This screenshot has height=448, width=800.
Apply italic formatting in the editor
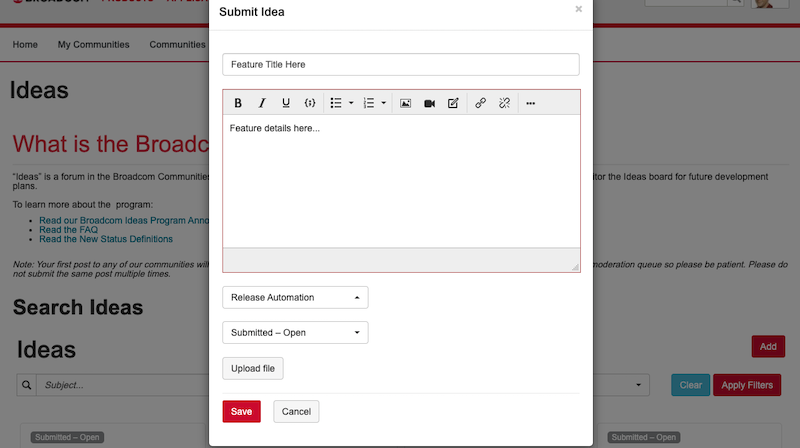click(x=262, y=103)
